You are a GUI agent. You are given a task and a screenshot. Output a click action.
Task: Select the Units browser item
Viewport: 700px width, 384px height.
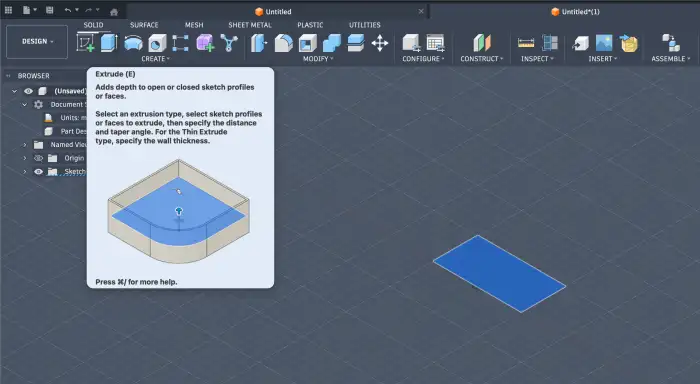tap(74, 118)
